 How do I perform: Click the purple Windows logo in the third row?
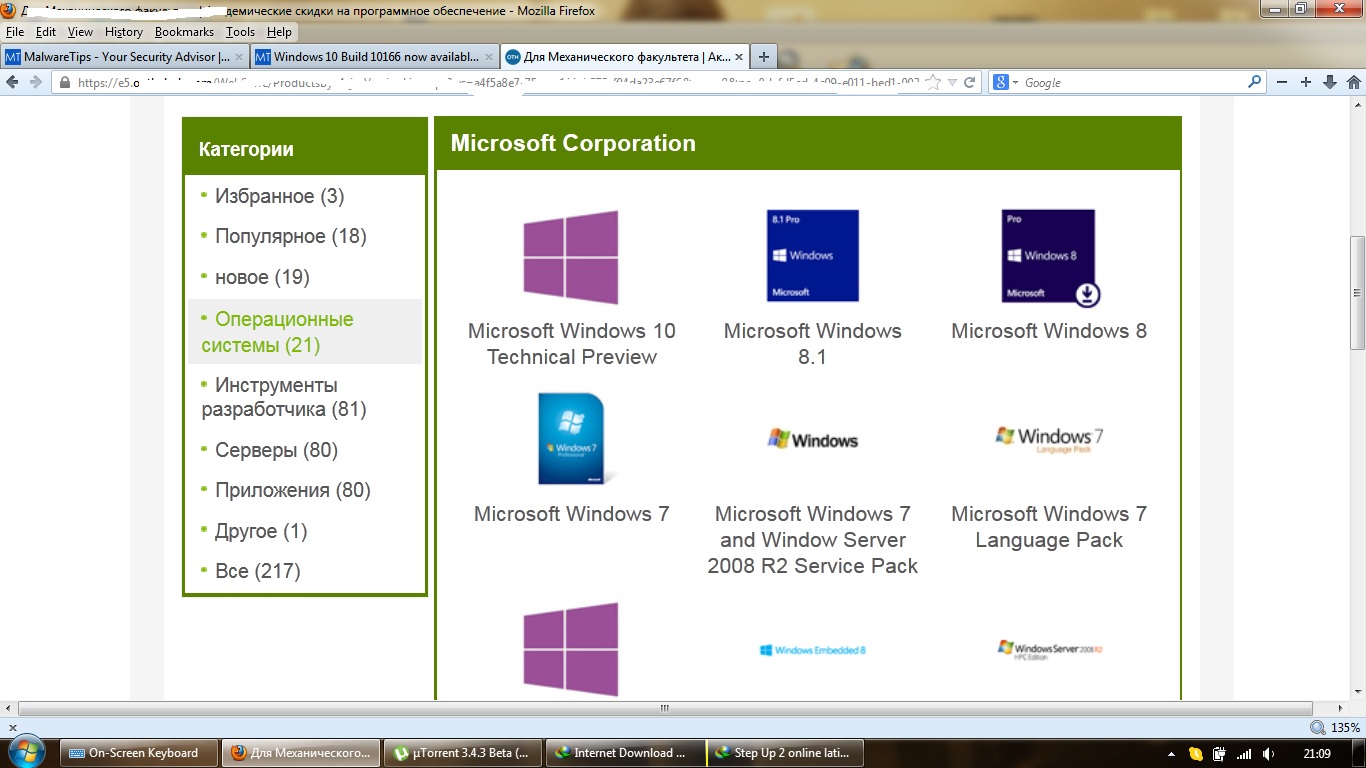click(x=571, y=649)
